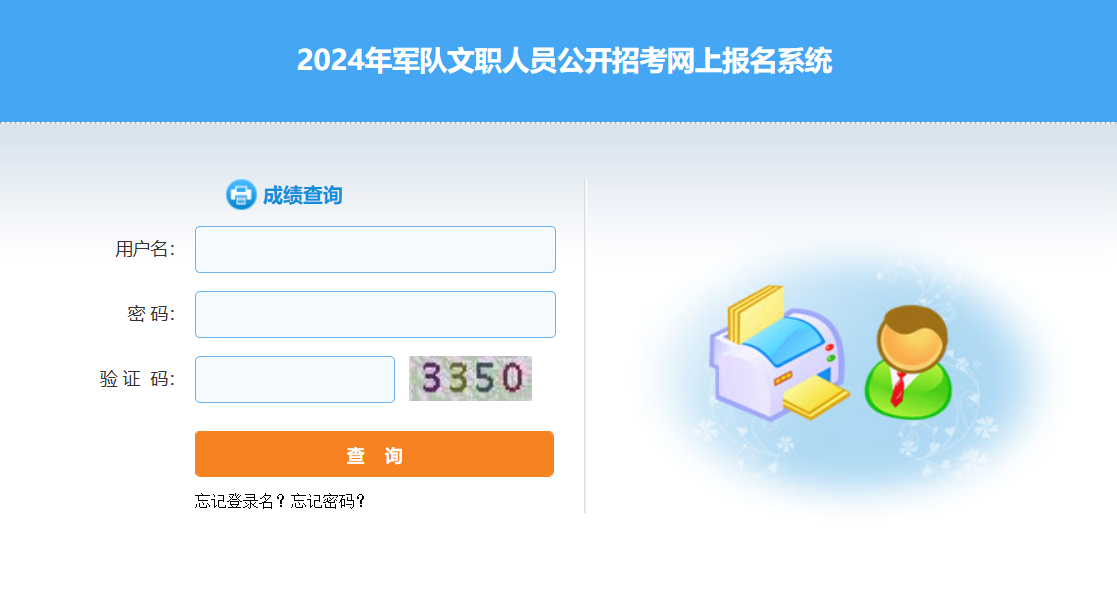Click the yellow paper stack atop printer

(756, 313)
